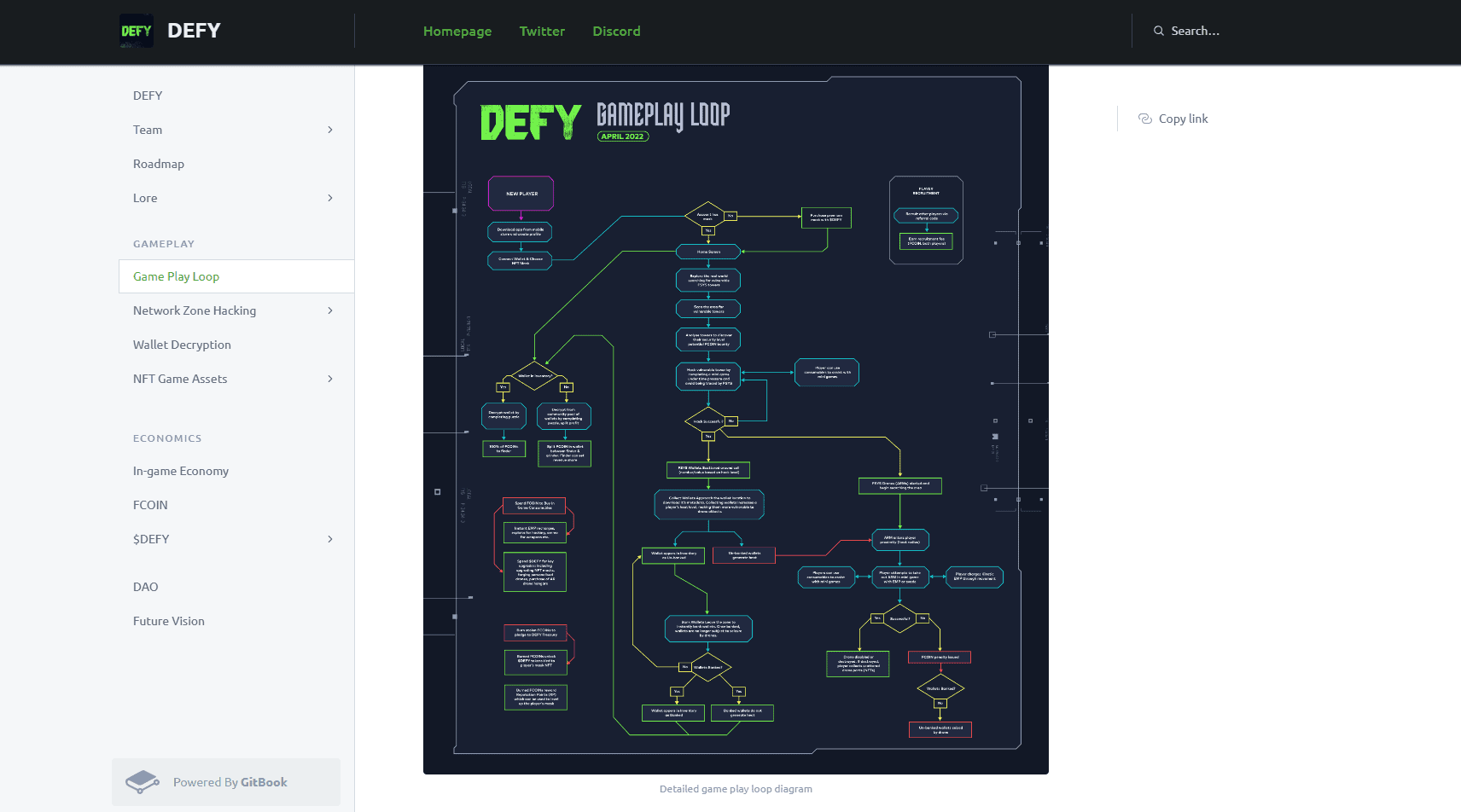Expand Network Zone Hacking chevron

(330, 310)
